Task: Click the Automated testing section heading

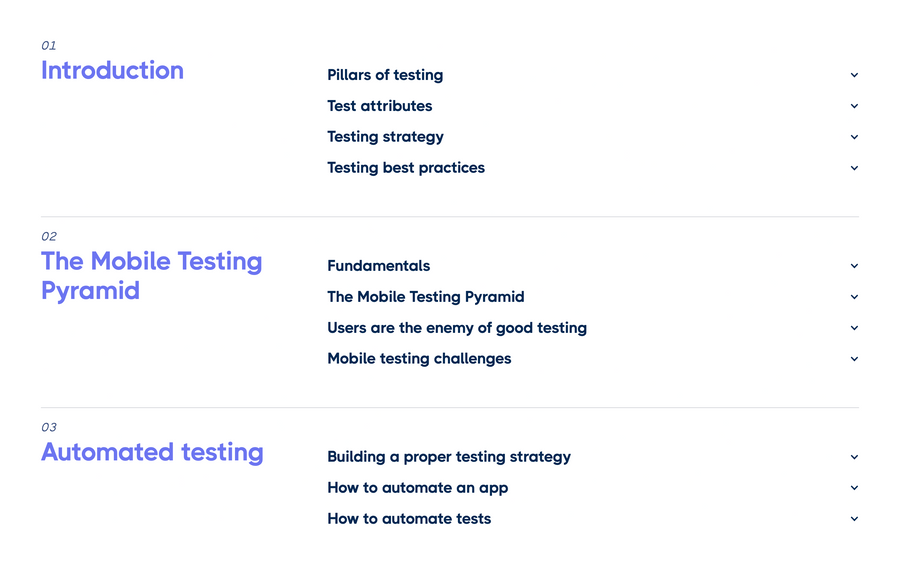Action: (x=152, y=452)
